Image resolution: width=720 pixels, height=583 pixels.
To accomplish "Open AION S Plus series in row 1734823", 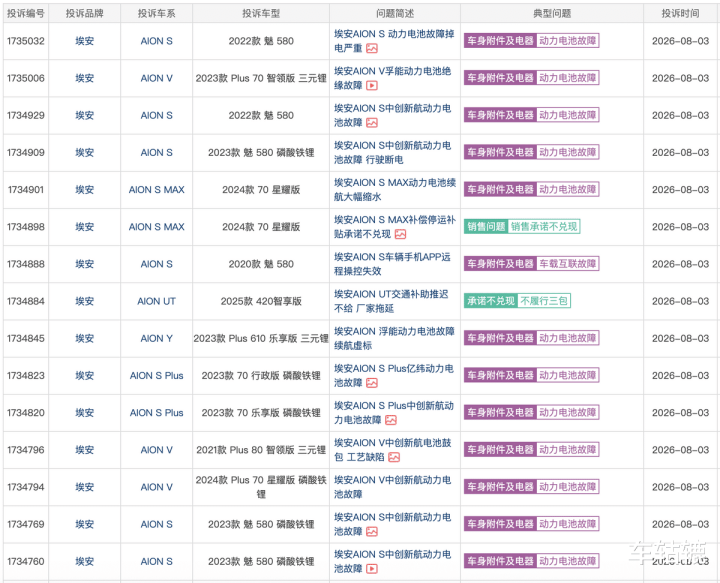I will (x=157, y=376).
